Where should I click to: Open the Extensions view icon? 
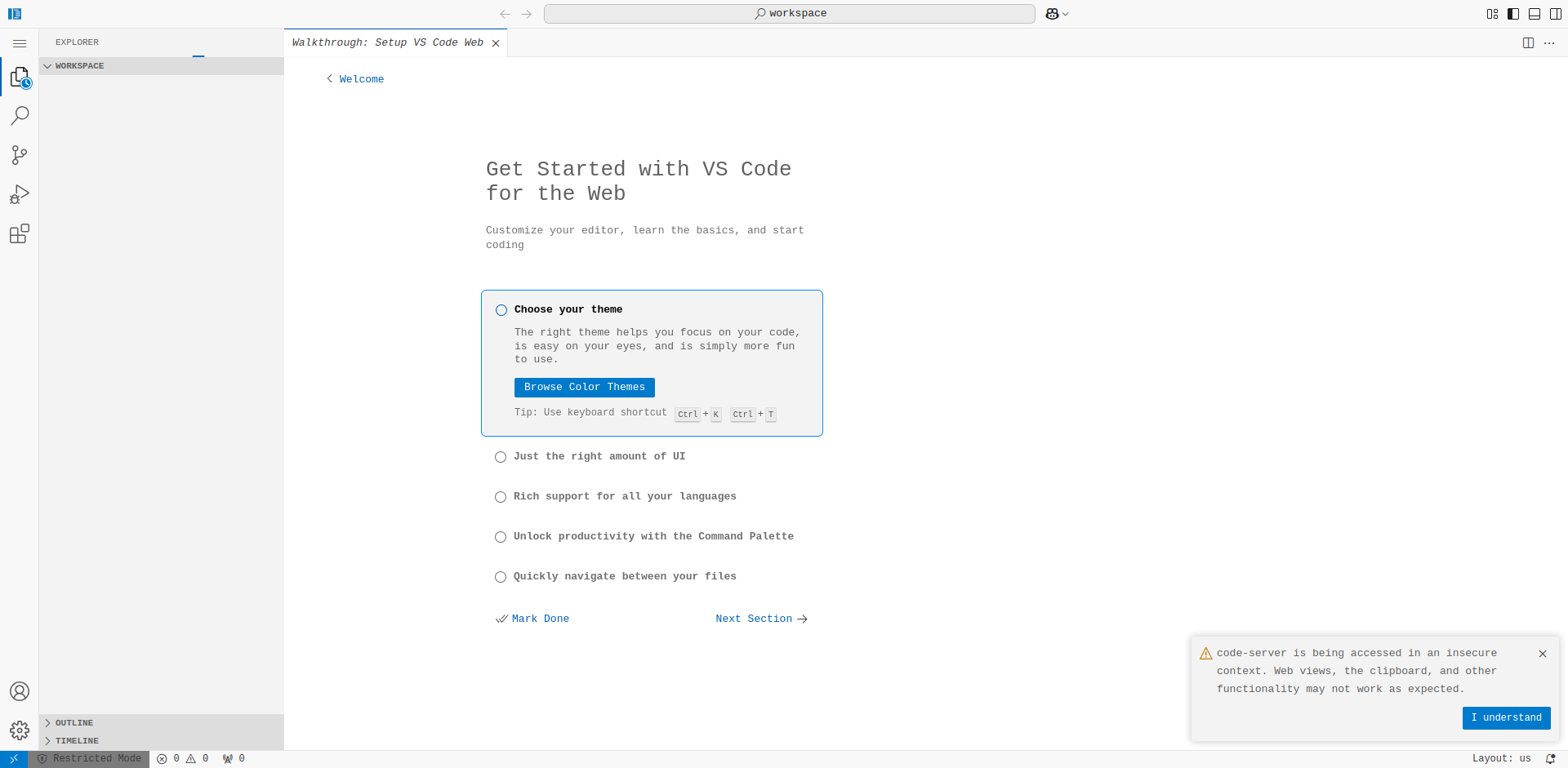click(20, 234)
